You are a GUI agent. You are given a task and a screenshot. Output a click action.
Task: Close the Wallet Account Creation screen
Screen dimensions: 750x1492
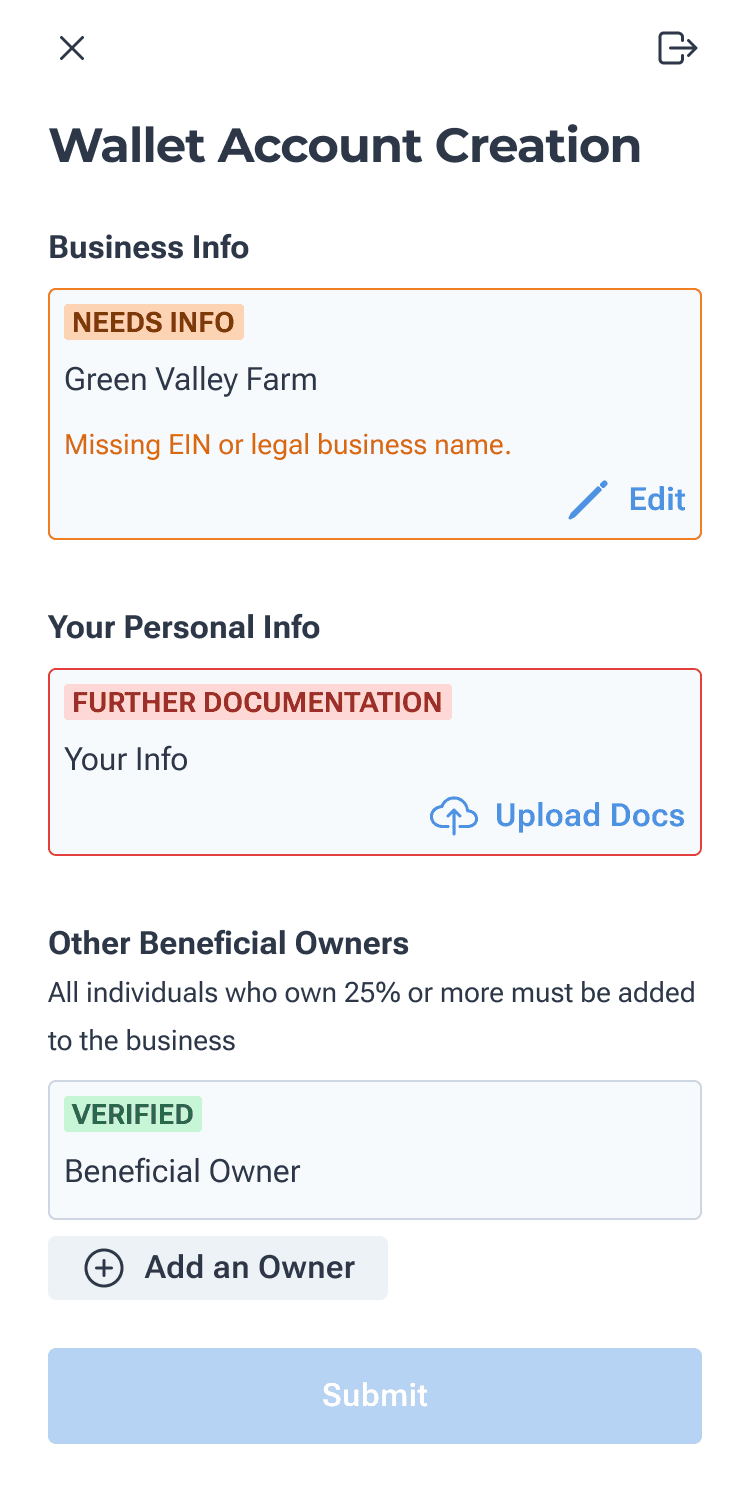[x=72, y=48]
